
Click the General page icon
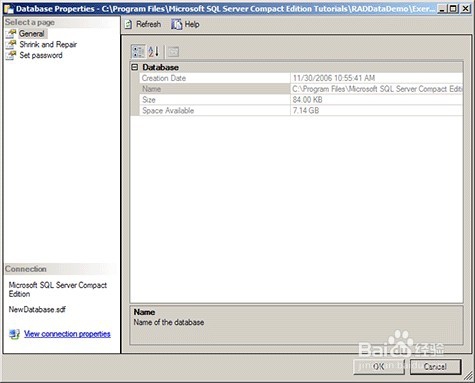click(11, 34)
